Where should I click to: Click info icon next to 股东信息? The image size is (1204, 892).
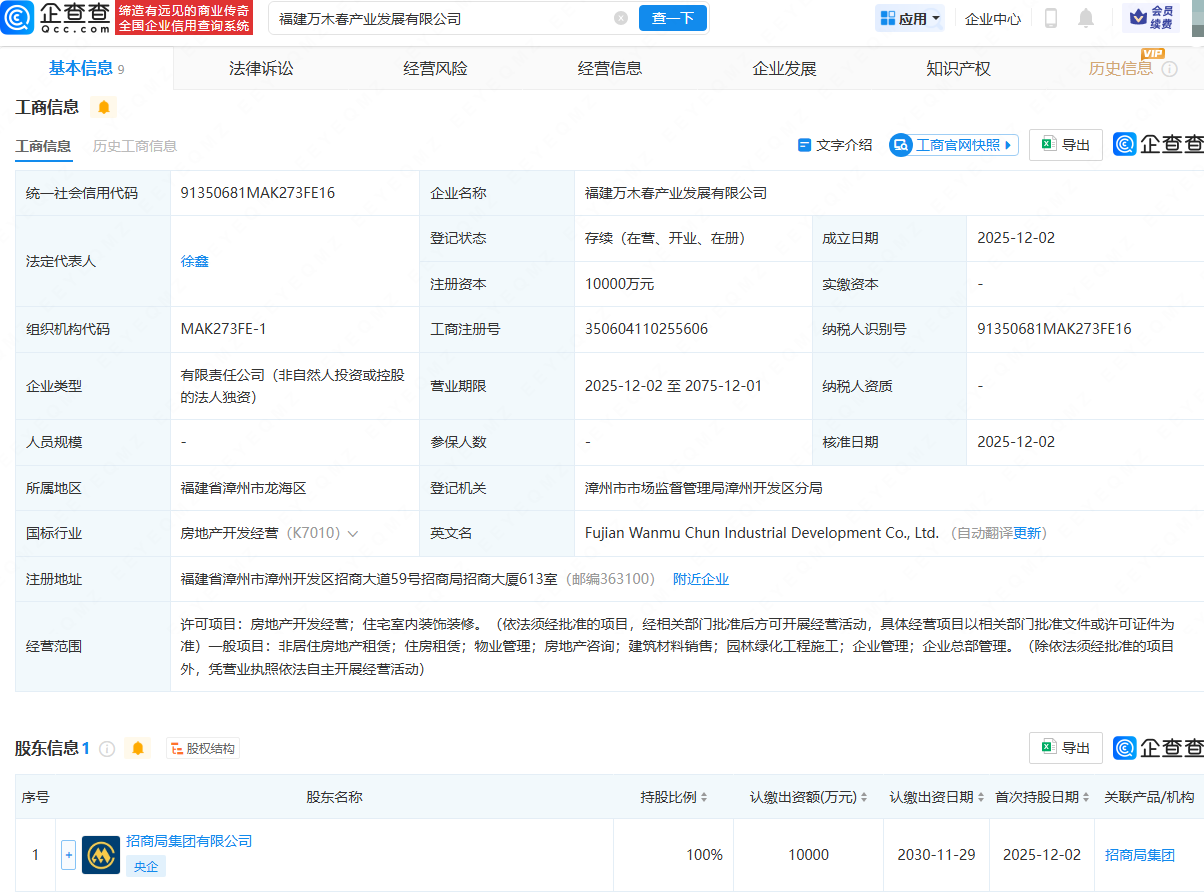tap(107, 748)
